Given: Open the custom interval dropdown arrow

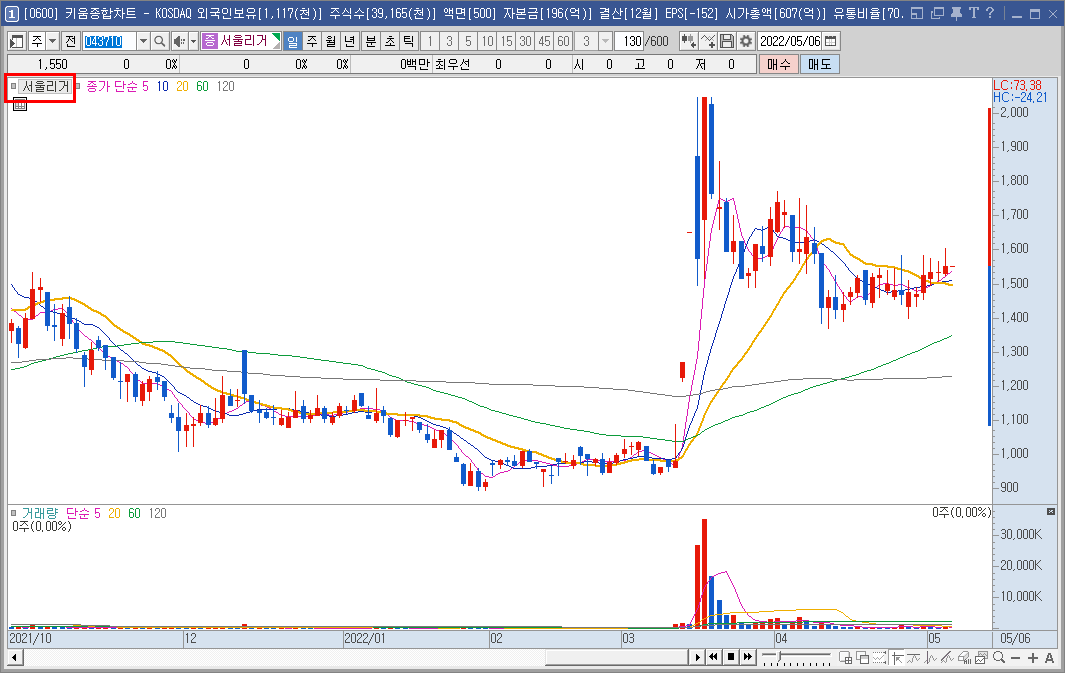Looking at the screenshot, I should (x=605, y=41).
